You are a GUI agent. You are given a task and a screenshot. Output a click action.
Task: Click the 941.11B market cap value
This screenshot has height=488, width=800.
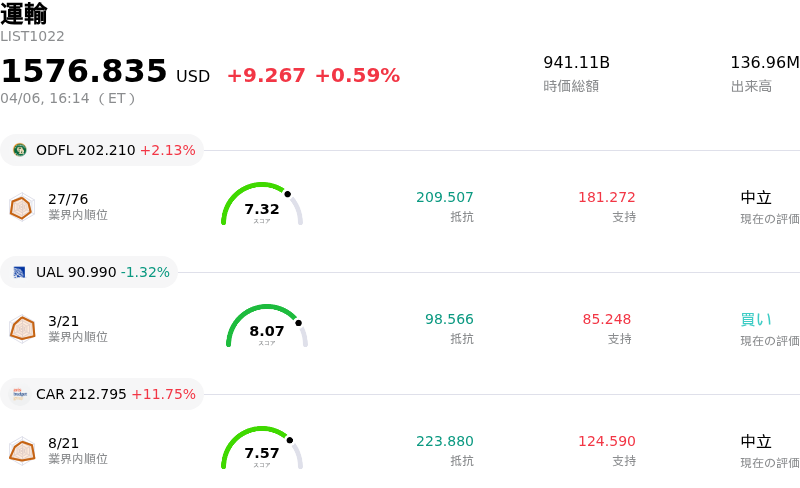[x=576, y=63]
